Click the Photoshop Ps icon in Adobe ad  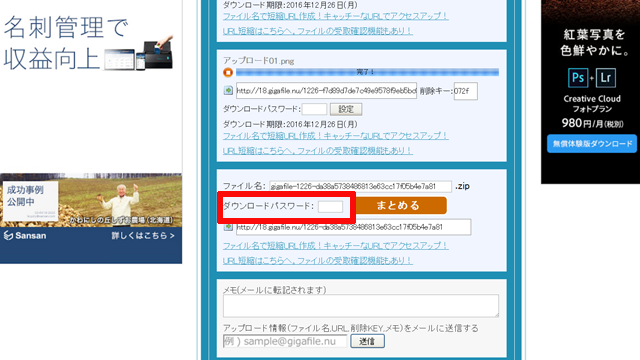578,78
